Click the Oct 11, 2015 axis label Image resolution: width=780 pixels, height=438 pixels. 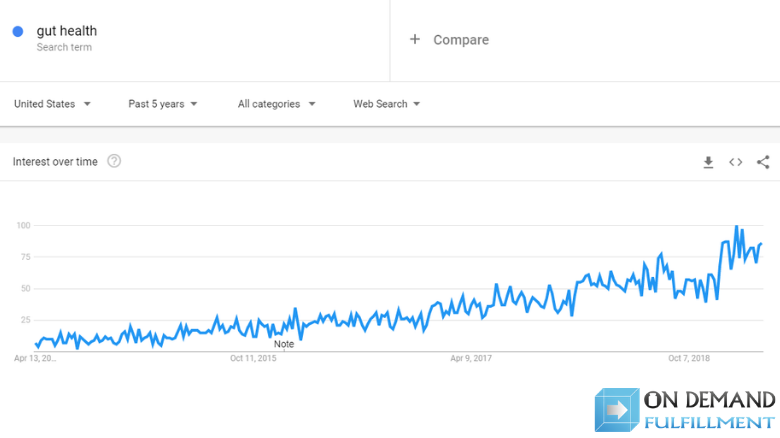click(x=253, y=358)
